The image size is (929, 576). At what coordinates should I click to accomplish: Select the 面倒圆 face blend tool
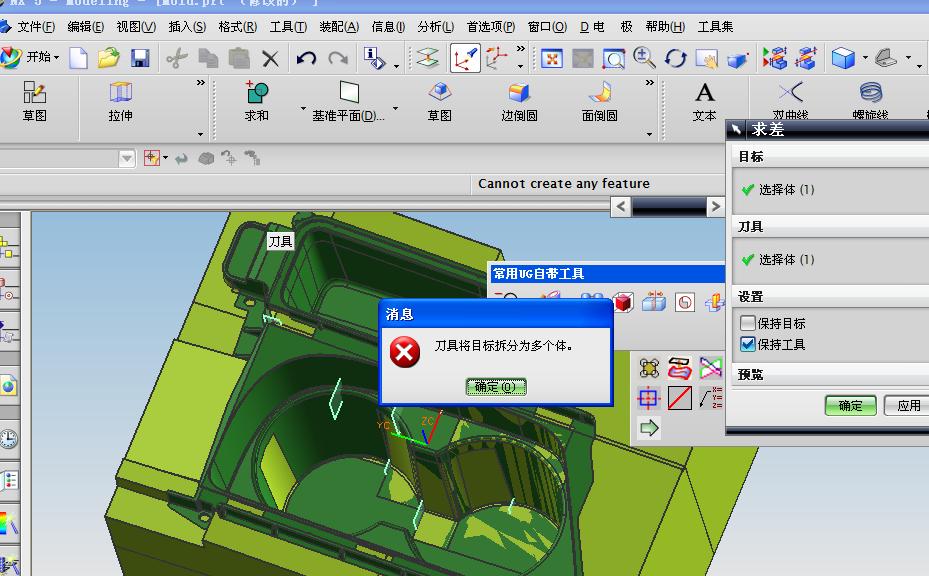[600, 101]
